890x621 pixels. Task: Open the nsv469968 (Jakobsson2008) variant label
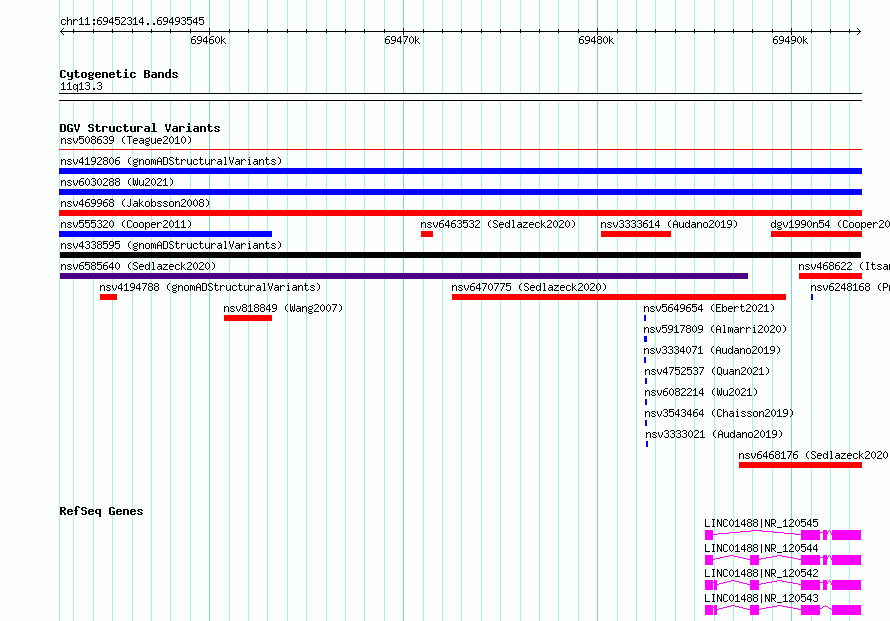point(135,203)
